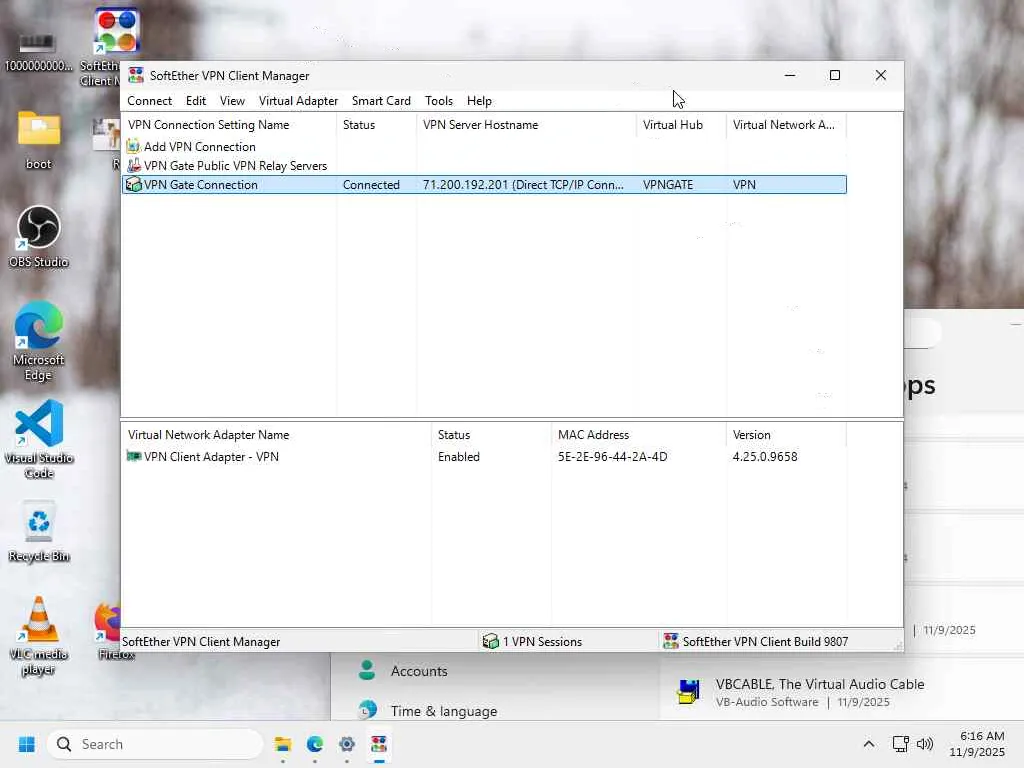Viewport: 1024px width, 768px height.
Task: Click the 71.200.192.201 server hostname cell
Action: (523, 185)
